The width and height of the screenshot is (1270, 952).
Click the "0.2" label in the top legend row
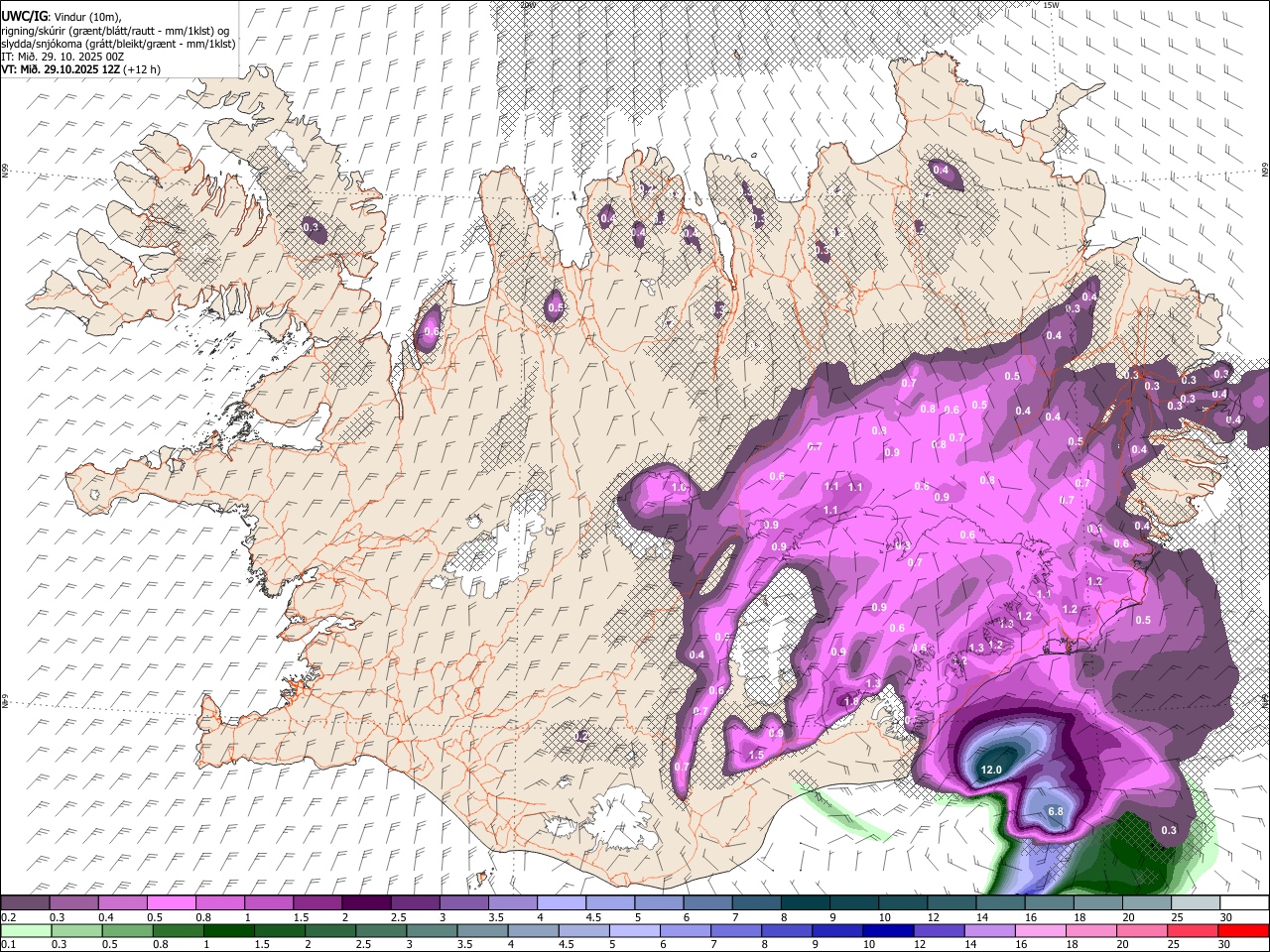(x=9, y=917)
